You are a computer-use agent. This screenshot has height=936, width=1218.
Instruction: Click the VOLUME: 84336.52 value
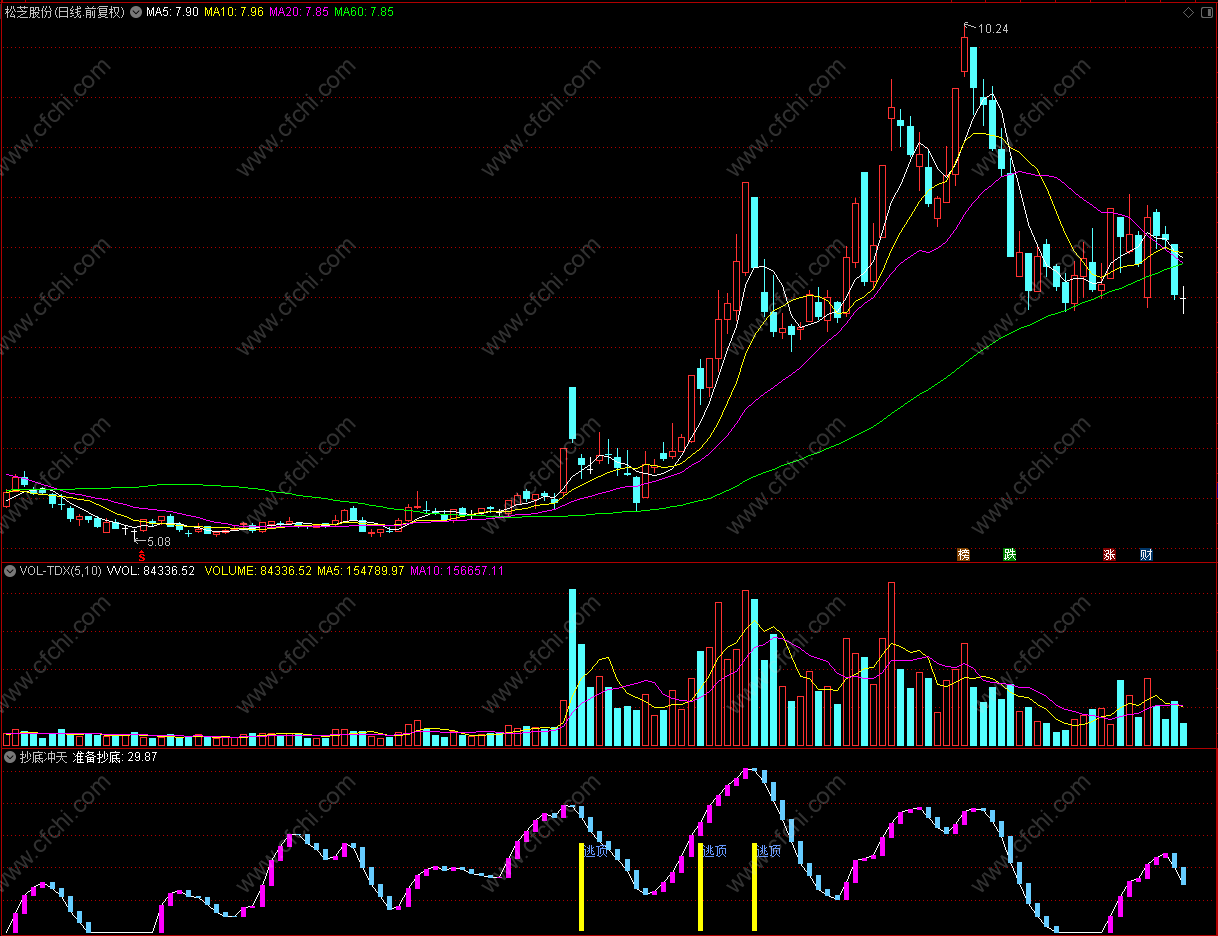257,571
